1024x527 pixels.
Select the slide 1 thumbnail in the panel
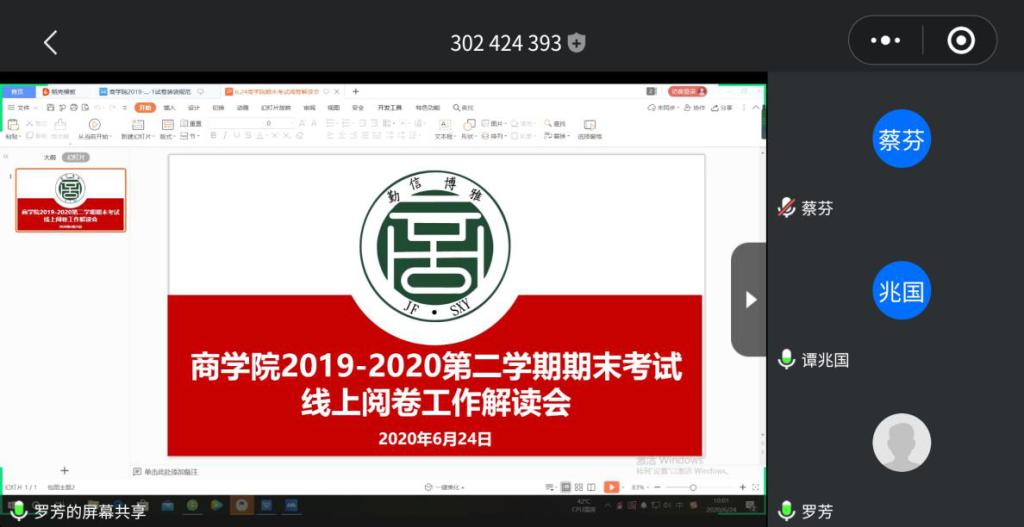coord(70,200)
